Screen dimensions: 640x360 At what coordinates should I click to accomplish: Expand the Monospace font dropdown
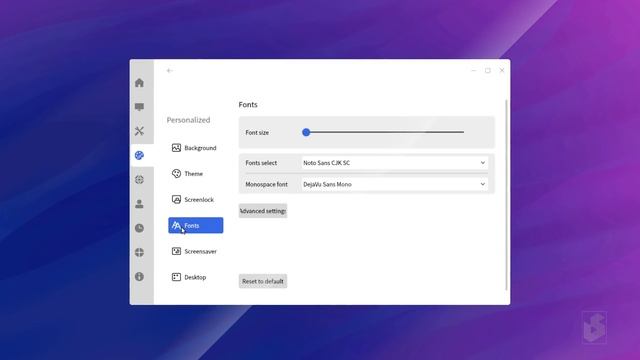click(x=394, y=184)
